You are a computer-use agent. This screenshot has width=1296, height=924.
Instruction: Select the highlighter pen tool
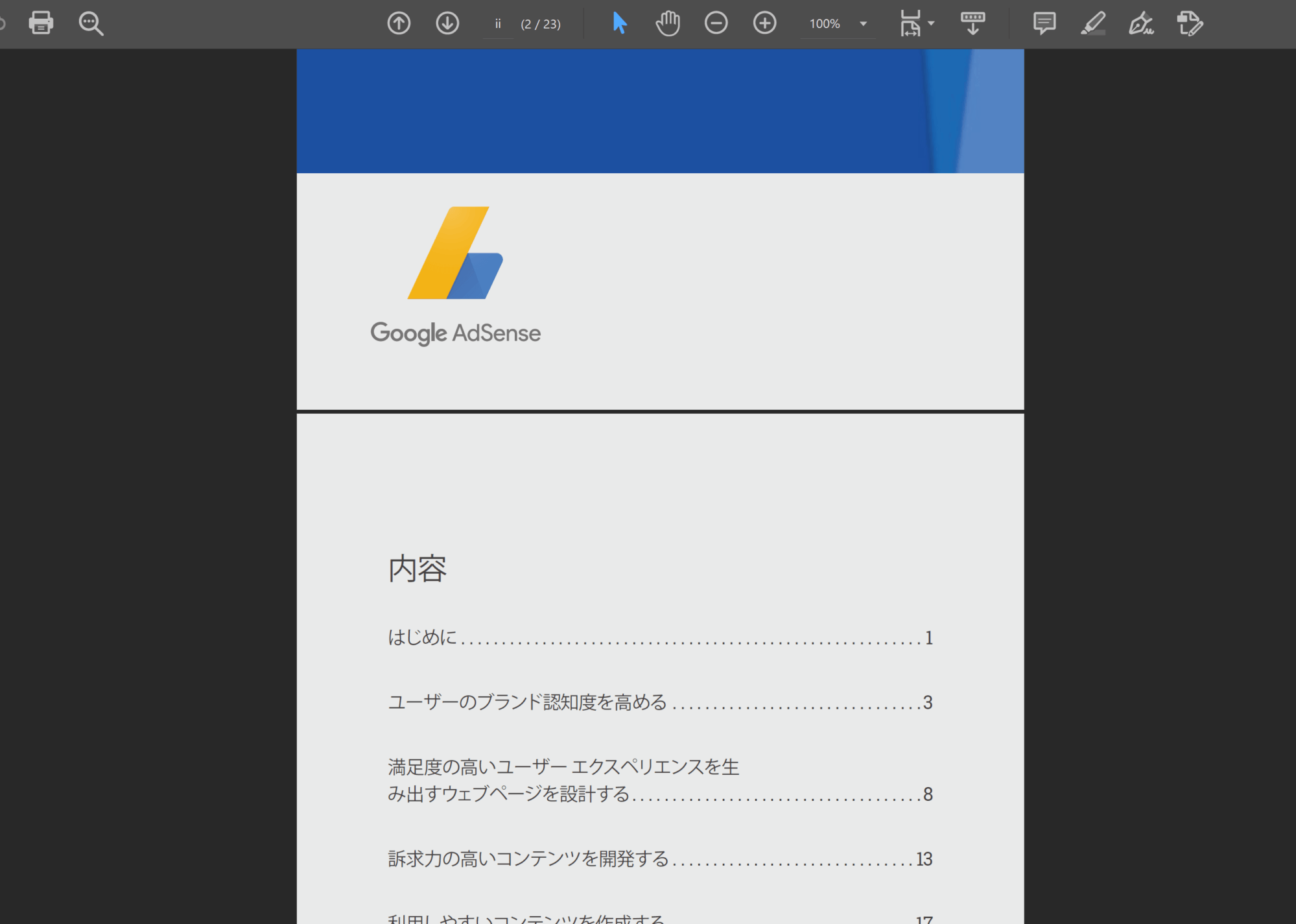pyautogui.click(x=1093, y=23)
